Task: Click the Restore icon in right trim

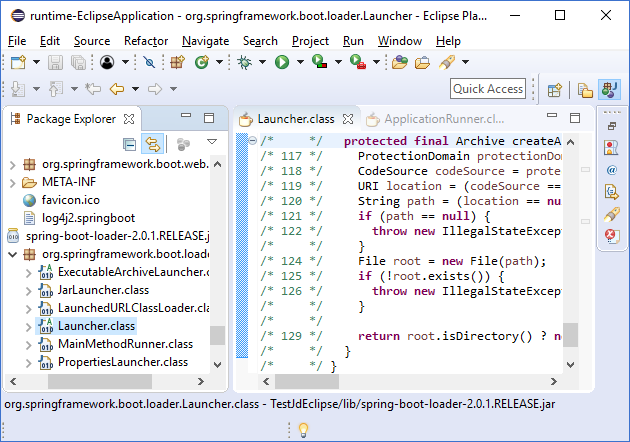Action: click(612, 126)
